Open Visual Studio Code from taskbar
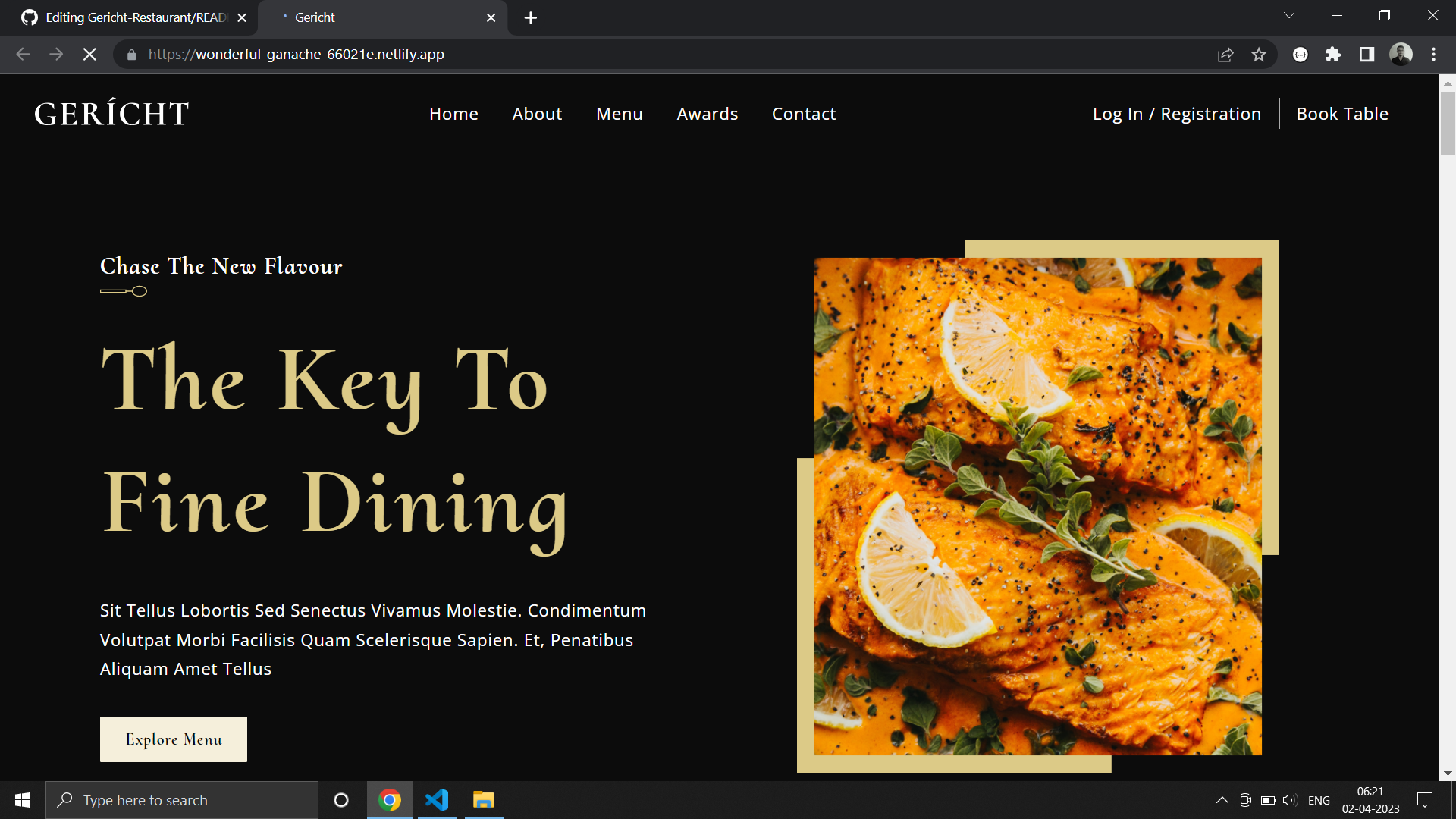Viewport: 1456px width, 819px height. point(437,800)
